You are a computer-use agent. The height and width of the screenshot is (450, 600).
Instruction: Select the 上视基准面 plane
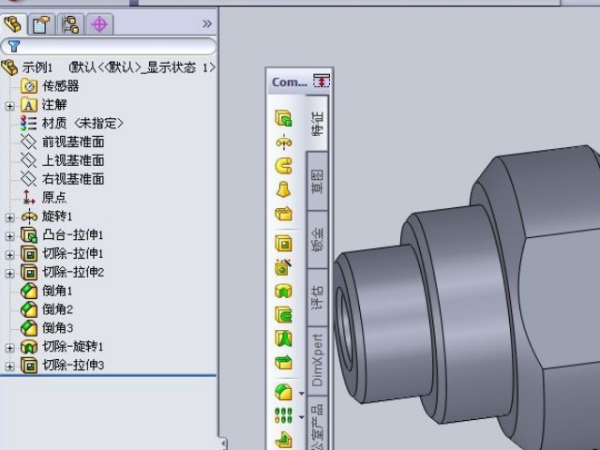click(73, 160)
